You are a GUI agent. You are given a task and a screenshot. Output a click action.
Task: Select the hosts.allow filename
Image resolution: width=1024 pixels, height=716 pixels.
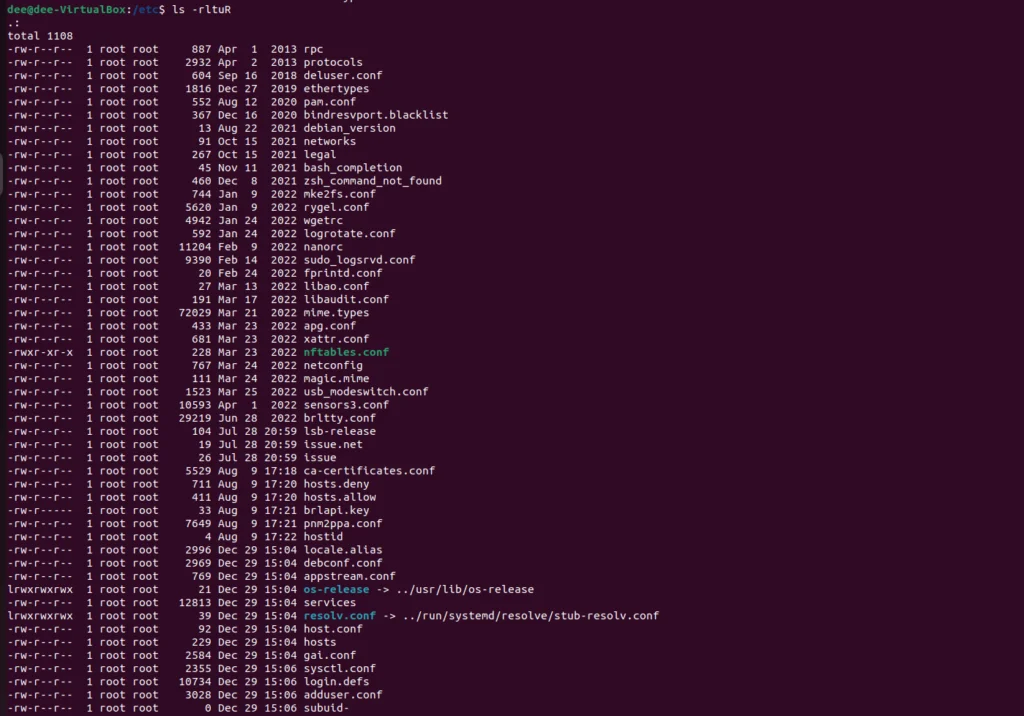tap(340, 497)
